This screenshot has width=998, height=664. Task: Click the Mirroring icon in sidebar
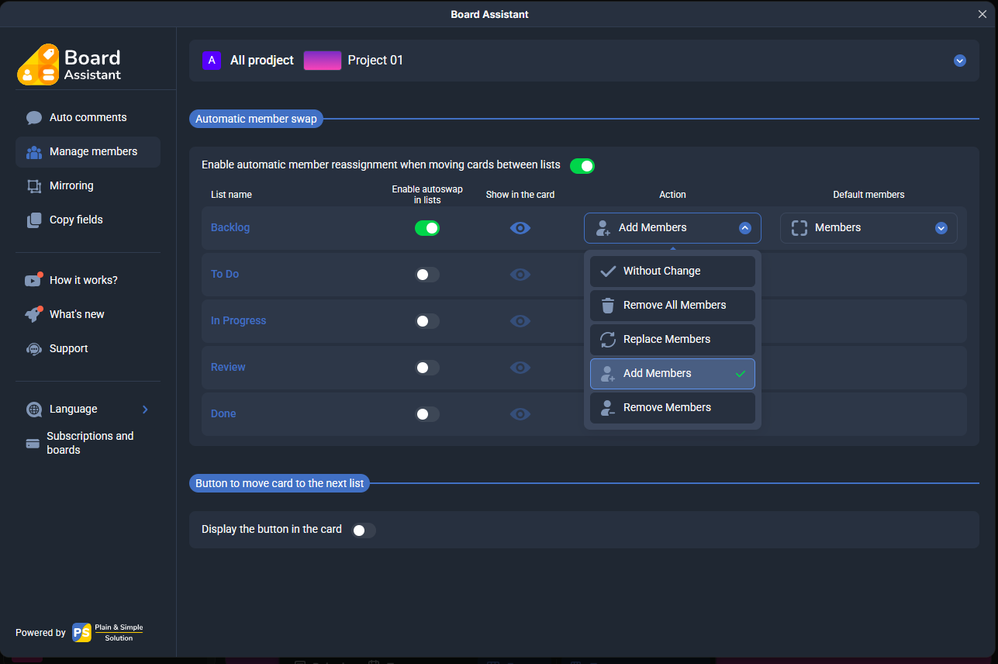click(x=34, y=186)
